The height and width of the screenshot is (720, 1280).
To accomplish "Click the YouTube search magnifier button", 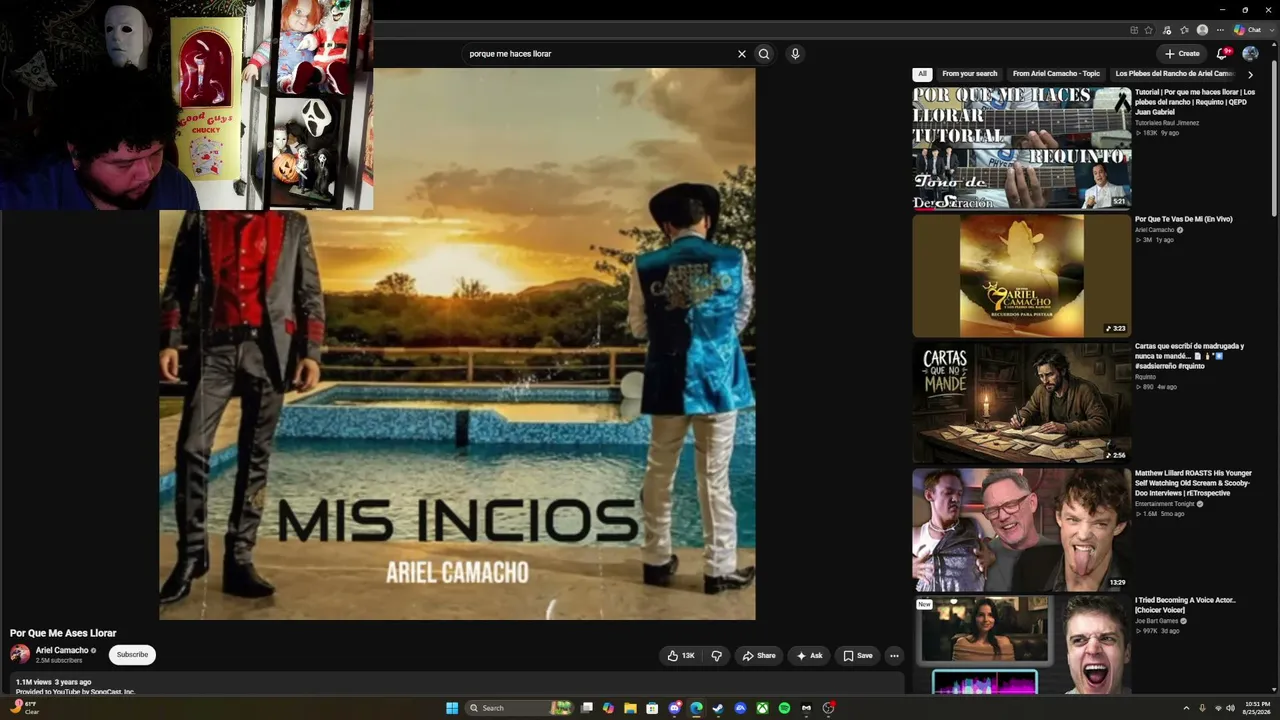I will click(764, 54).
